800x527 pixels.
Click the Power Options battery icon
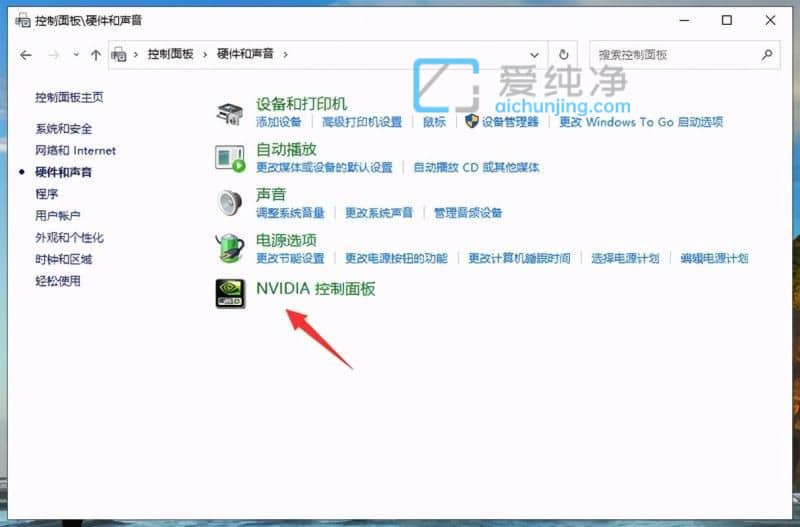click(x=230, y=248)
